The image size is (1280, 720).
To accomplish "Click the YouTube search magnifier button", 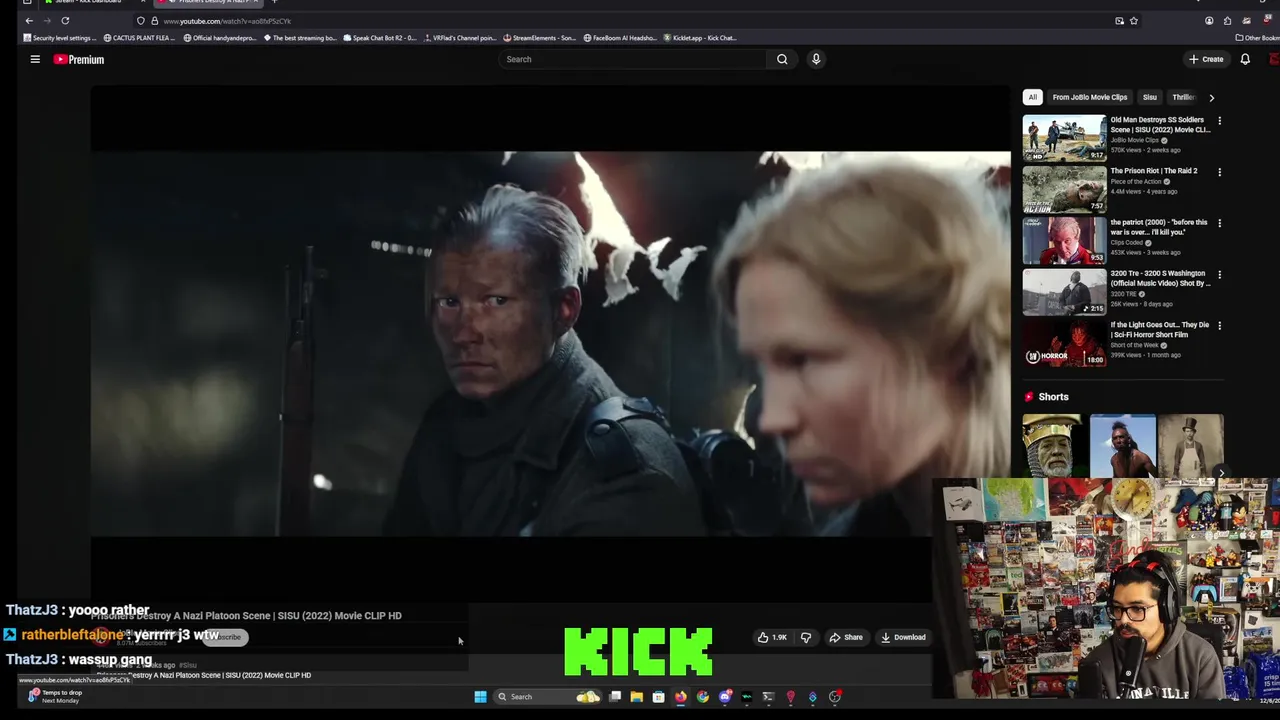I will [782, 59].
